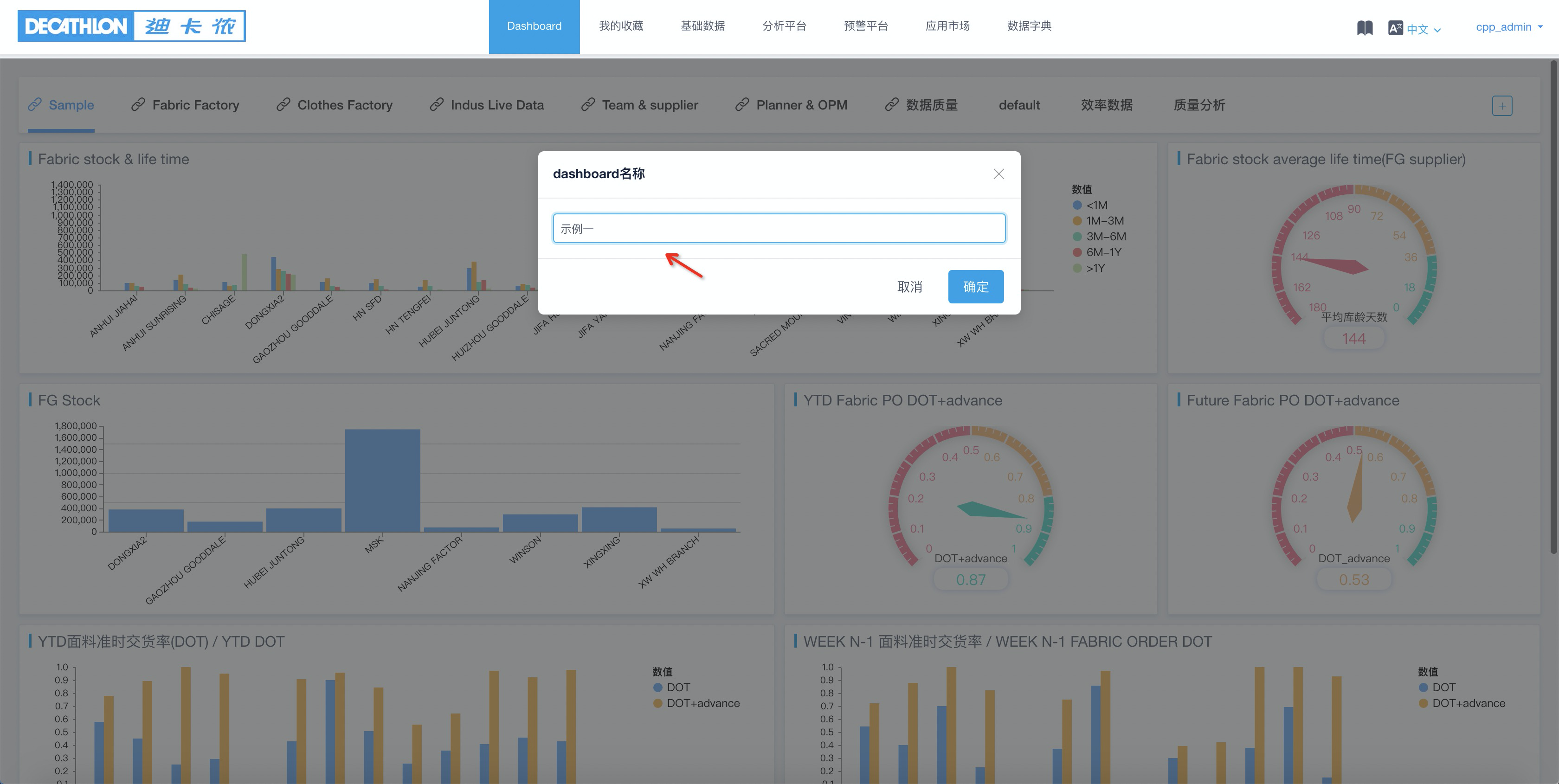This screenshot has width=1559, height=784.
Task: Click the 0.53 DOT_advance gauge value
Action: (x=1354, y=579)
